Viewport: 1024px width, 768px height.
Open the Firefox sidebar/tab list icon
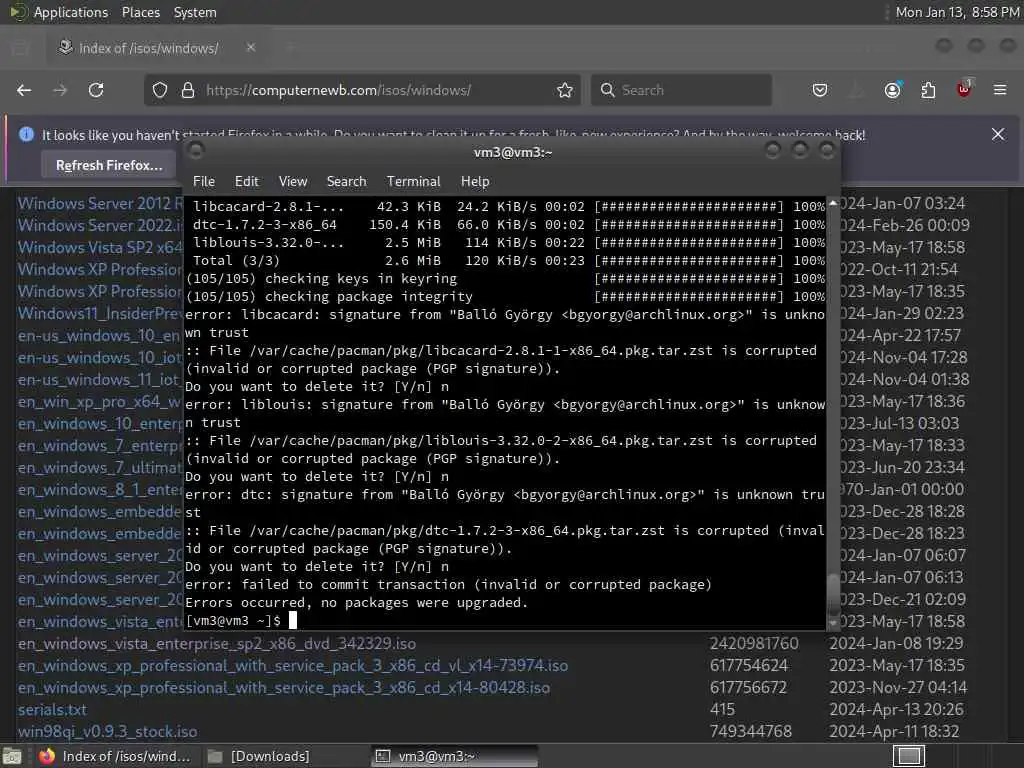point(20,48)
